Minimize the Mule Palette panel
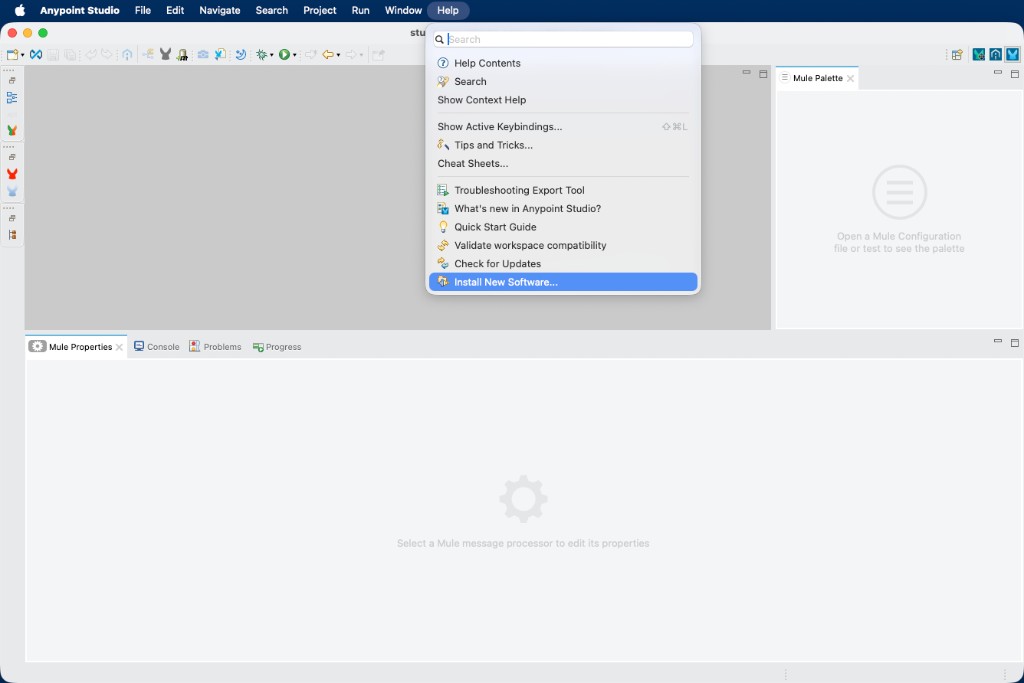Viewport: 1024px width, 683px height. tap(997, 72)
